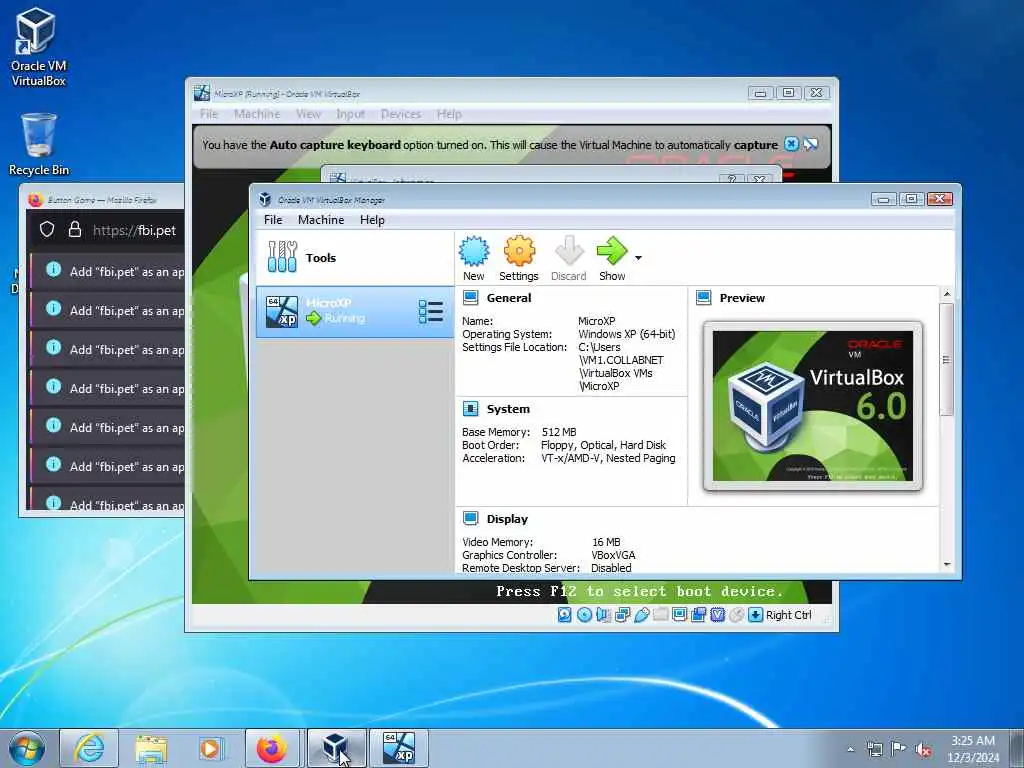
Task: Open the View menu of MicroXP VM window
Action: (308, 114)
